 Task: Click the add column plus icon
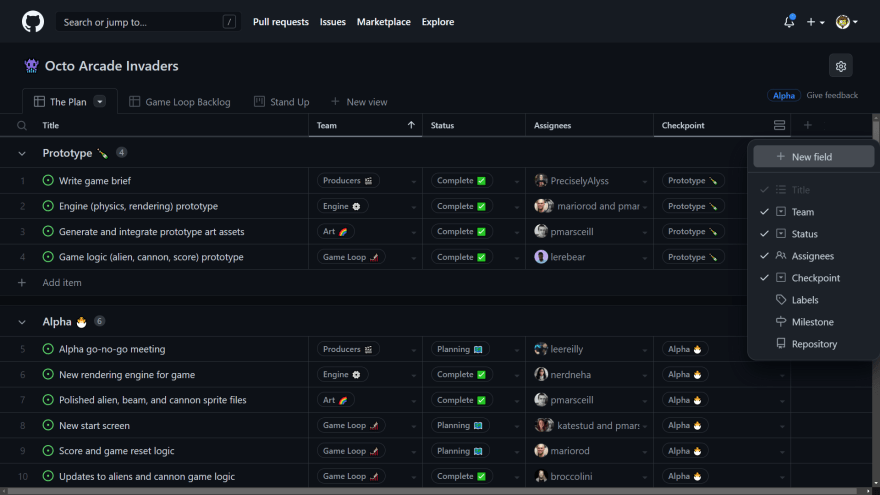click(807, 125)
